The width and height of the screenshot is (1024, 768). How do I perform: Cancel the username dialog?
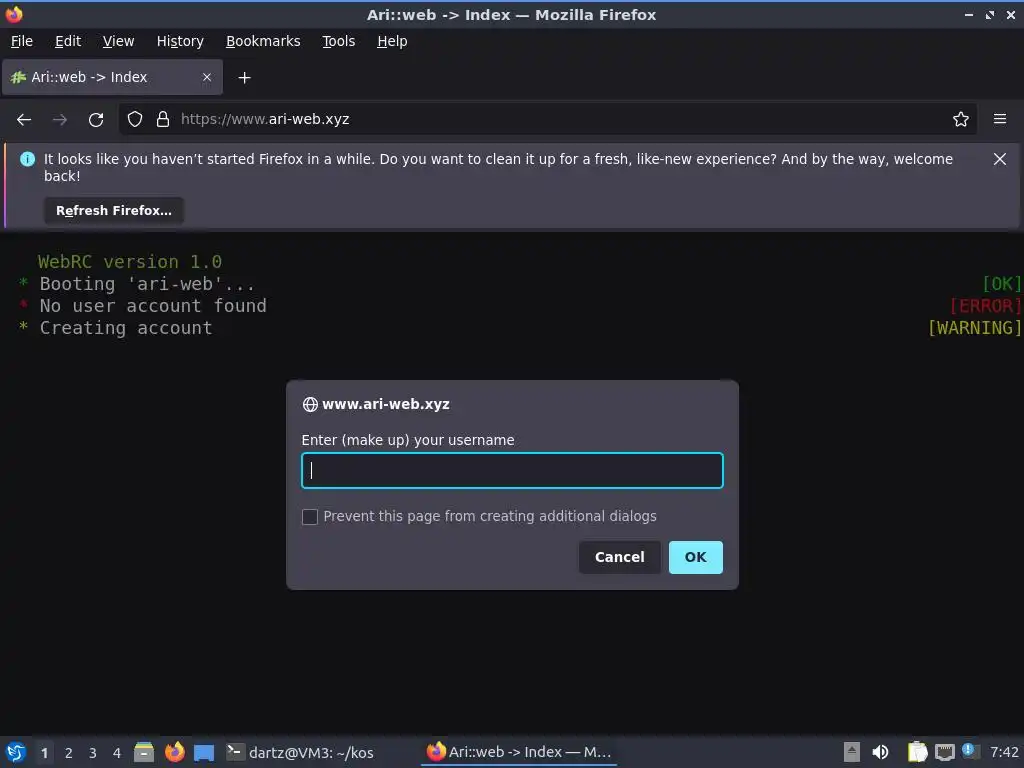coord(619,557)
